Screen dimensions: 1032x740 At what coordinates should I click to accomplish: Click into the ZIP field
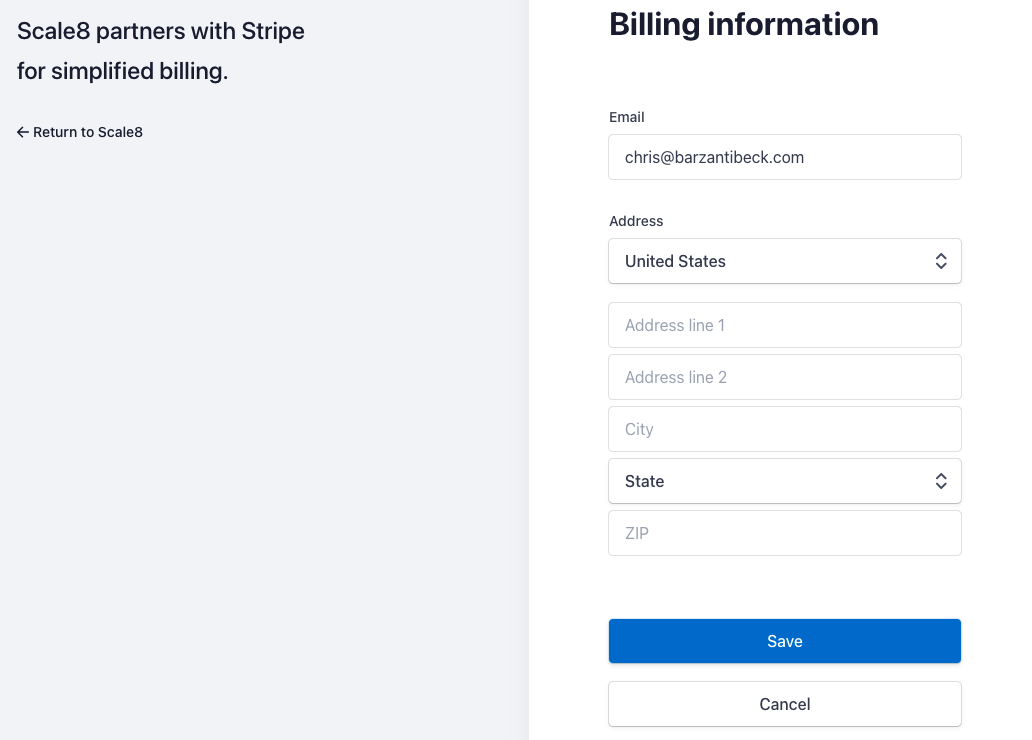pos(784,533)
